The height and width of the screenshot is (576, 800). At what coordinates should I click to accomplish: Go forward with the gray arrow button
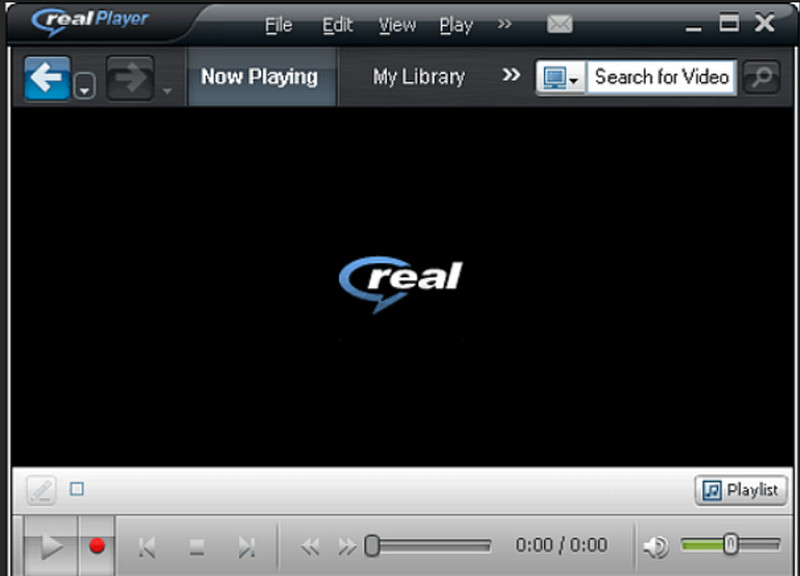pyautogui.click(x=130, y=78)
